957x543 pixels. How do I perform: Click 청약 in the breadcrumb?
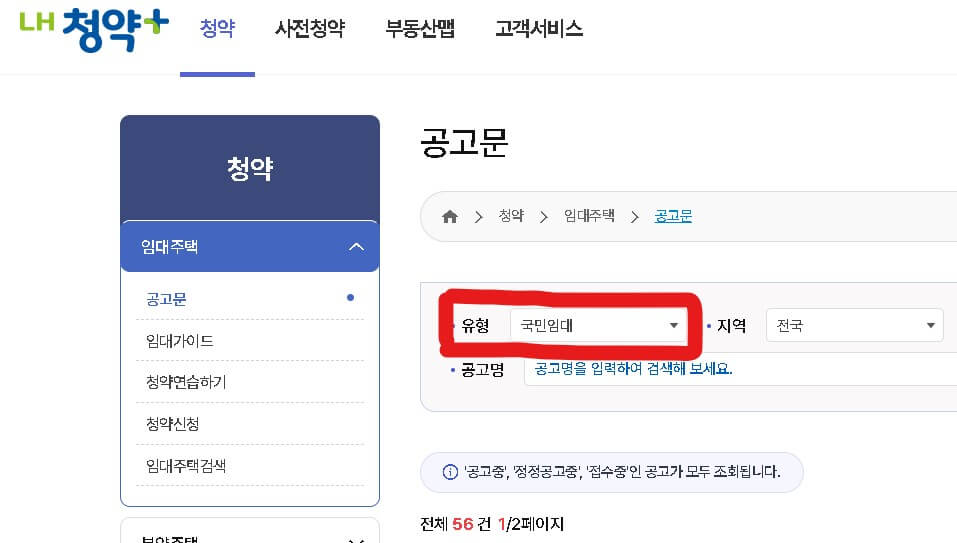pos(511,216)
